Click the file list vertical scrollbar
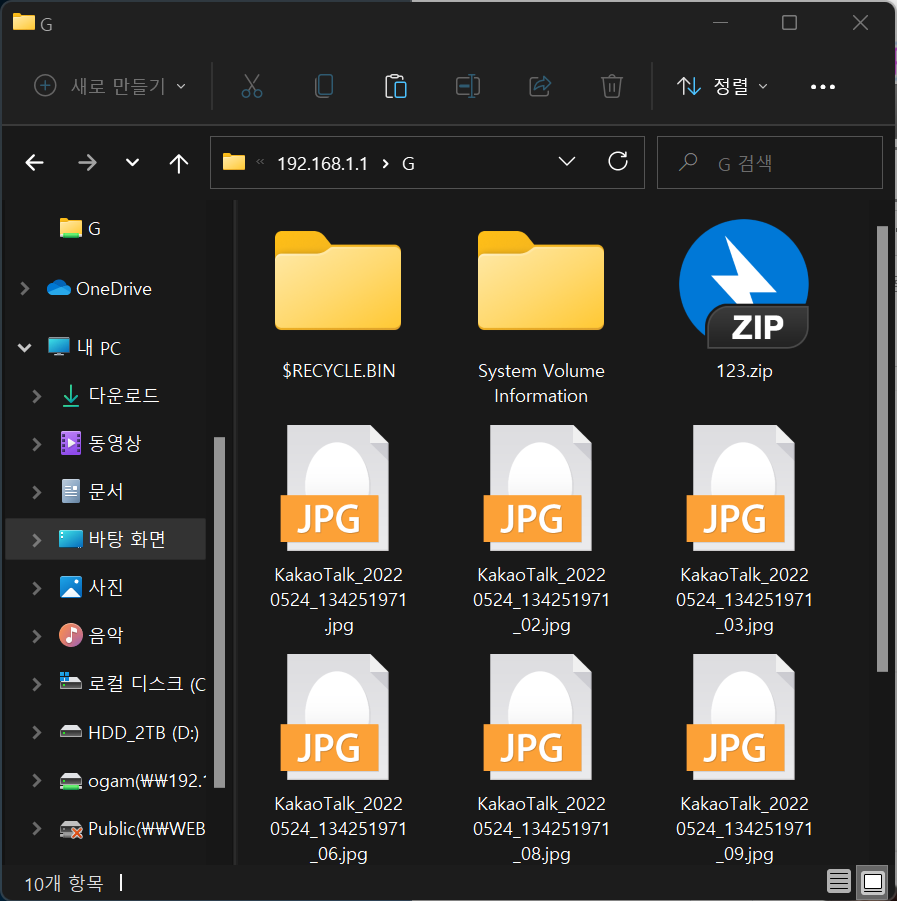 (882, 448)
